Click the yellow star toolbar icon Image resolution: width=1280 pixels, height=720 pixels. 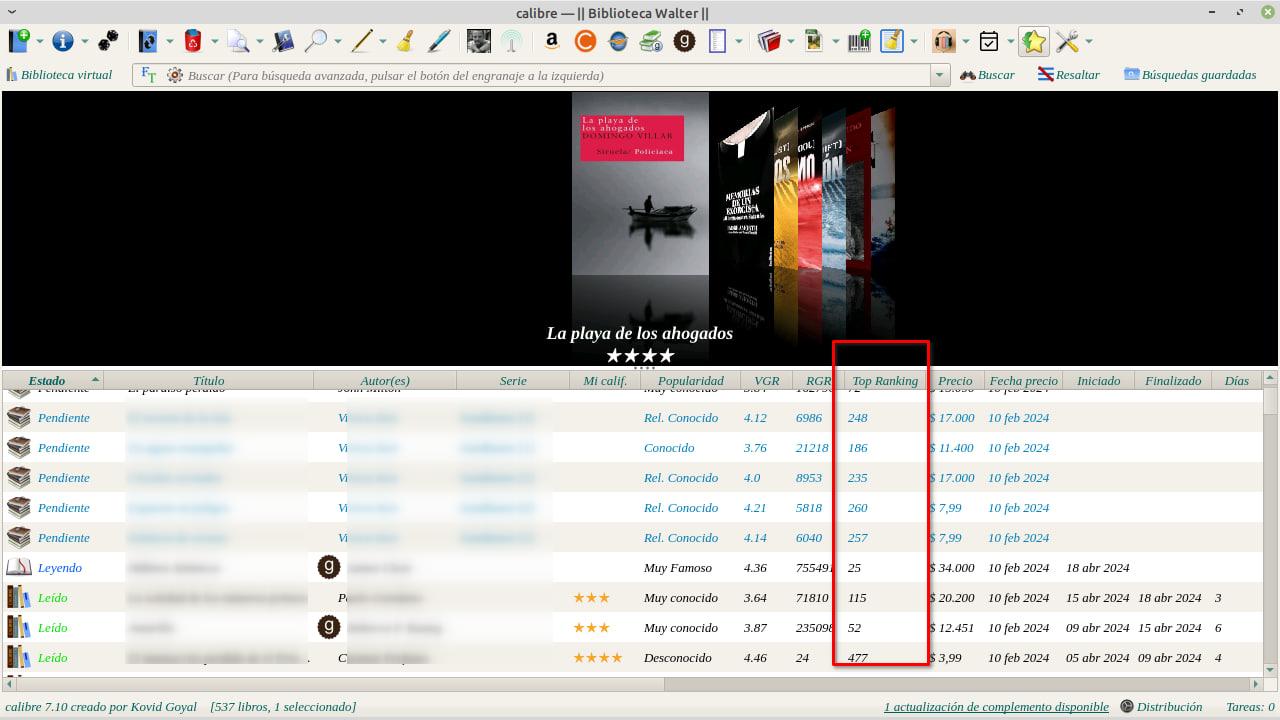[1033, 41]
